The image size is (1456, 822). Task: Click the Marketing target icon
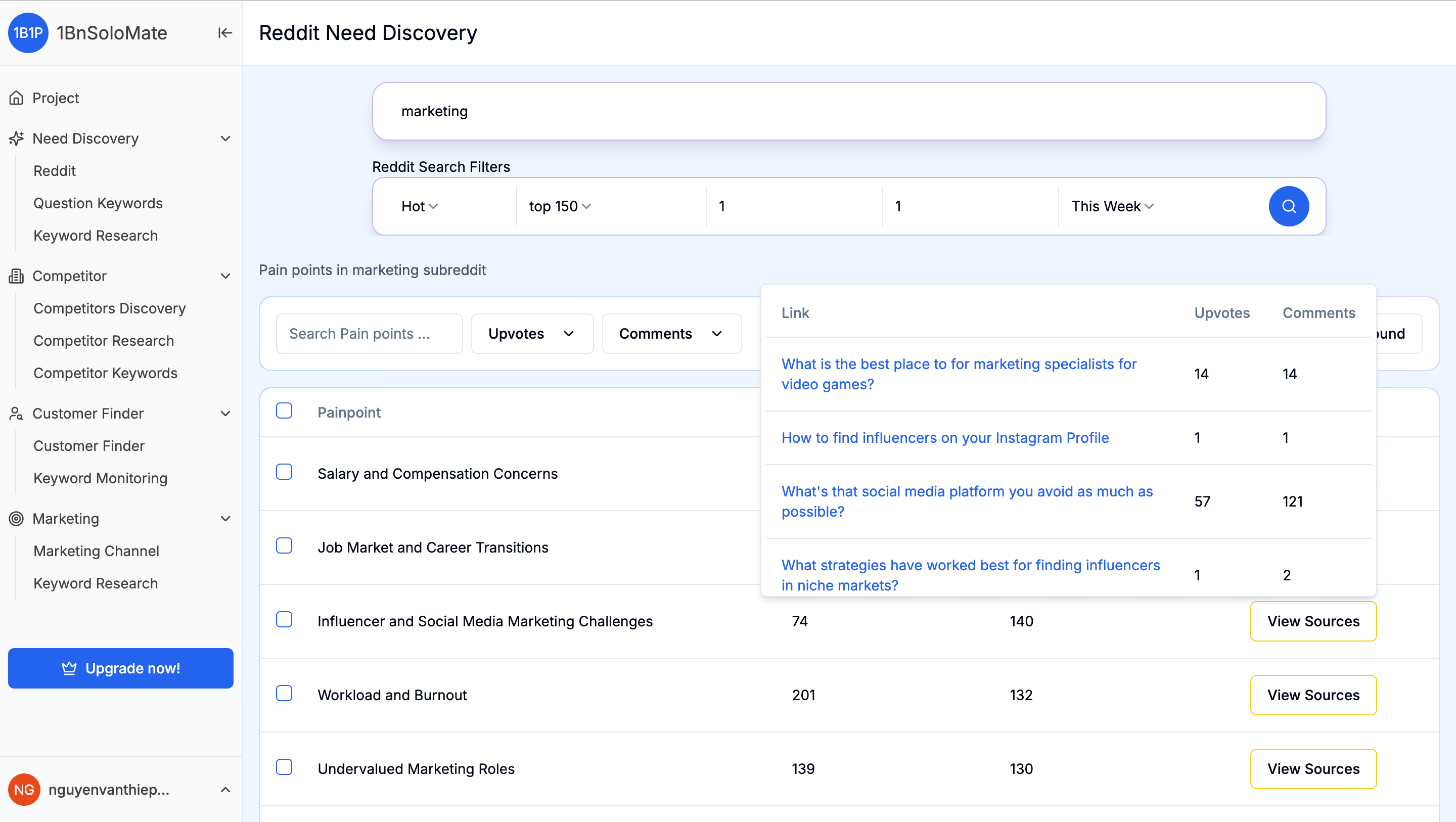click(x=16, y=518)
